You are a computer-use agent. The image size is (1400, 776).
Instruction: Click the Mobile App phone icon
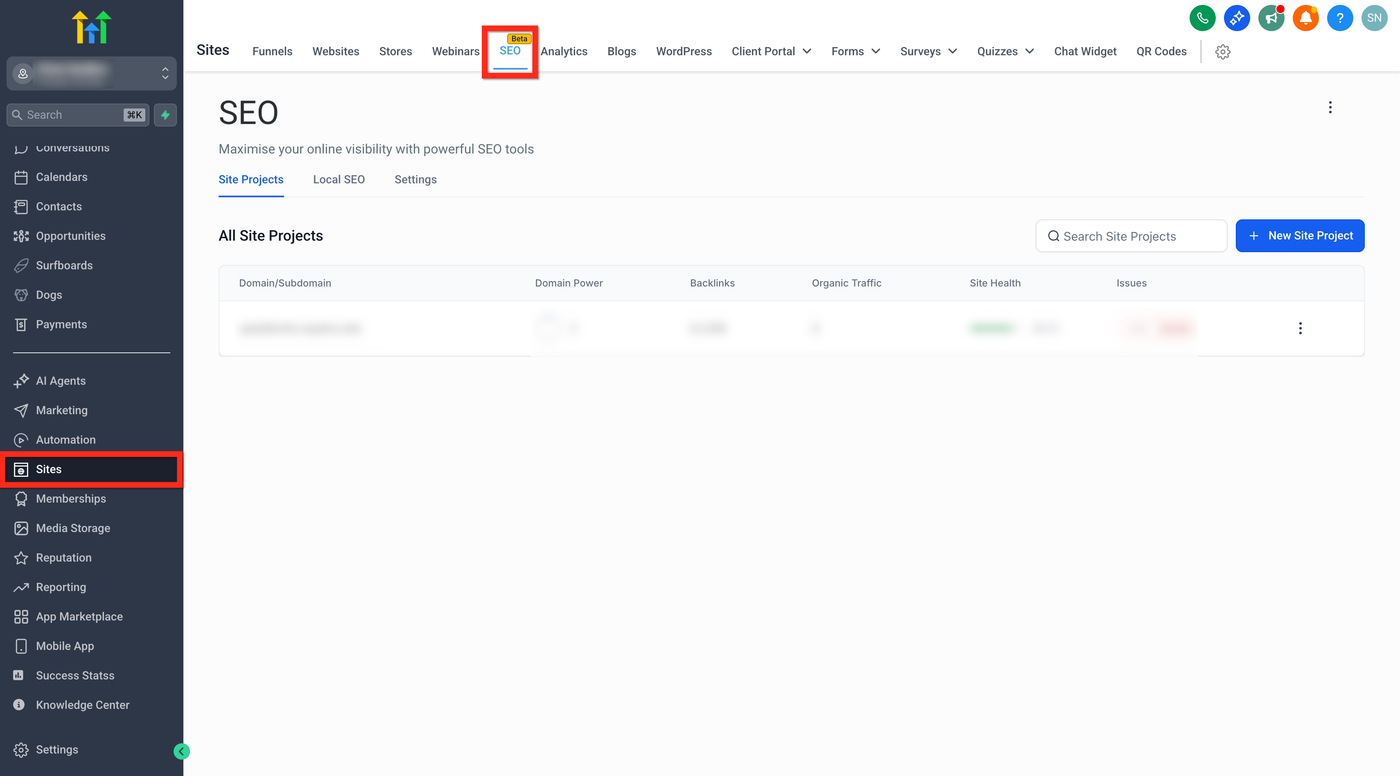pyautogui.click(x=21, y=646)
